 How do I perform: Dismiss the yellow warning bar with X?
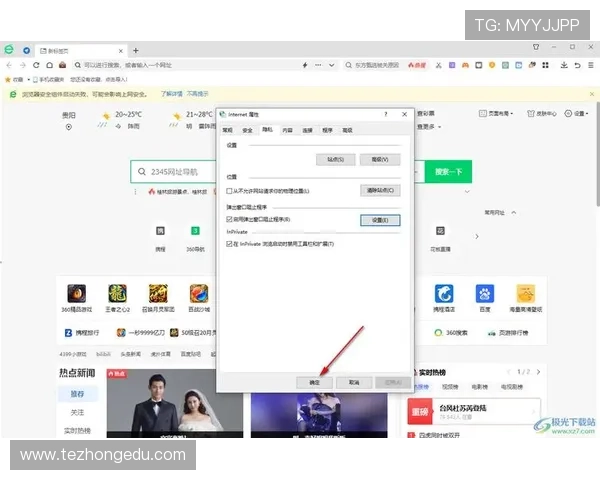tap(592, 94)
